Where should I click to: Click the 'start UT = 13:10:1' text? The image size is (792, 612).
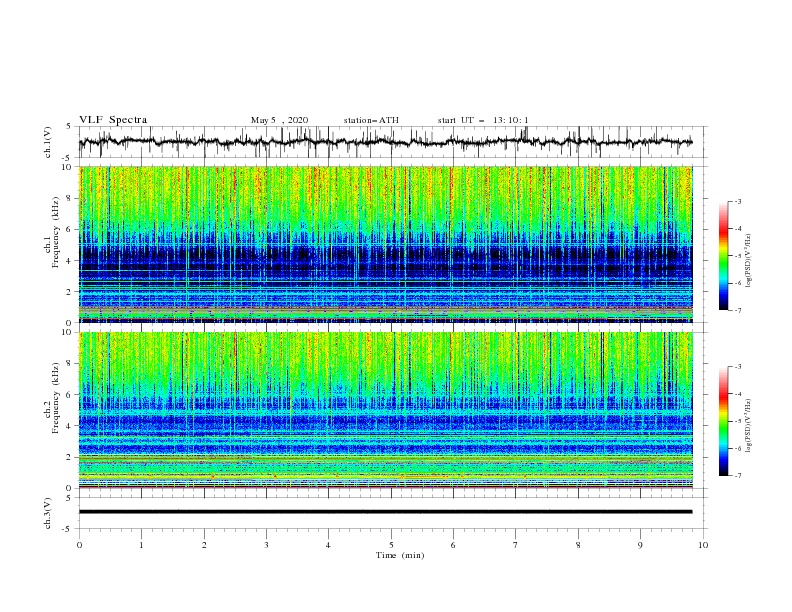click(x=483, y=120)
